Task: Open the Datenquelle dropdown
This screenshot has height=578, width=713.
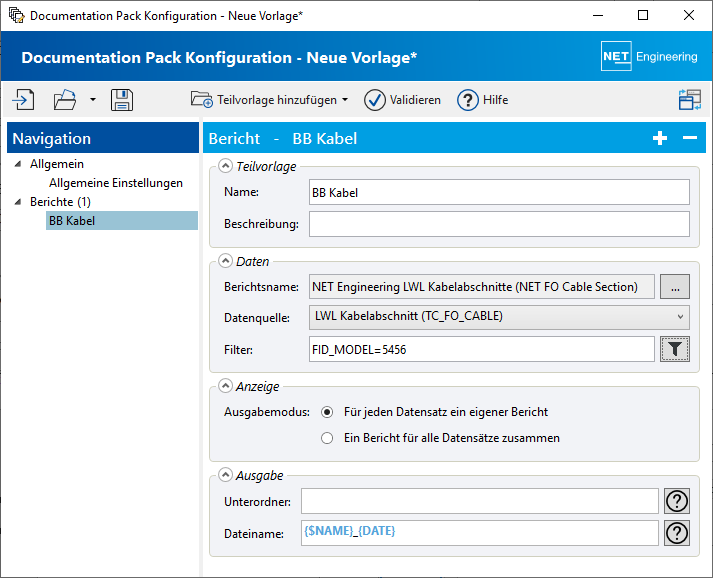Action: click(x=499, y=317)
